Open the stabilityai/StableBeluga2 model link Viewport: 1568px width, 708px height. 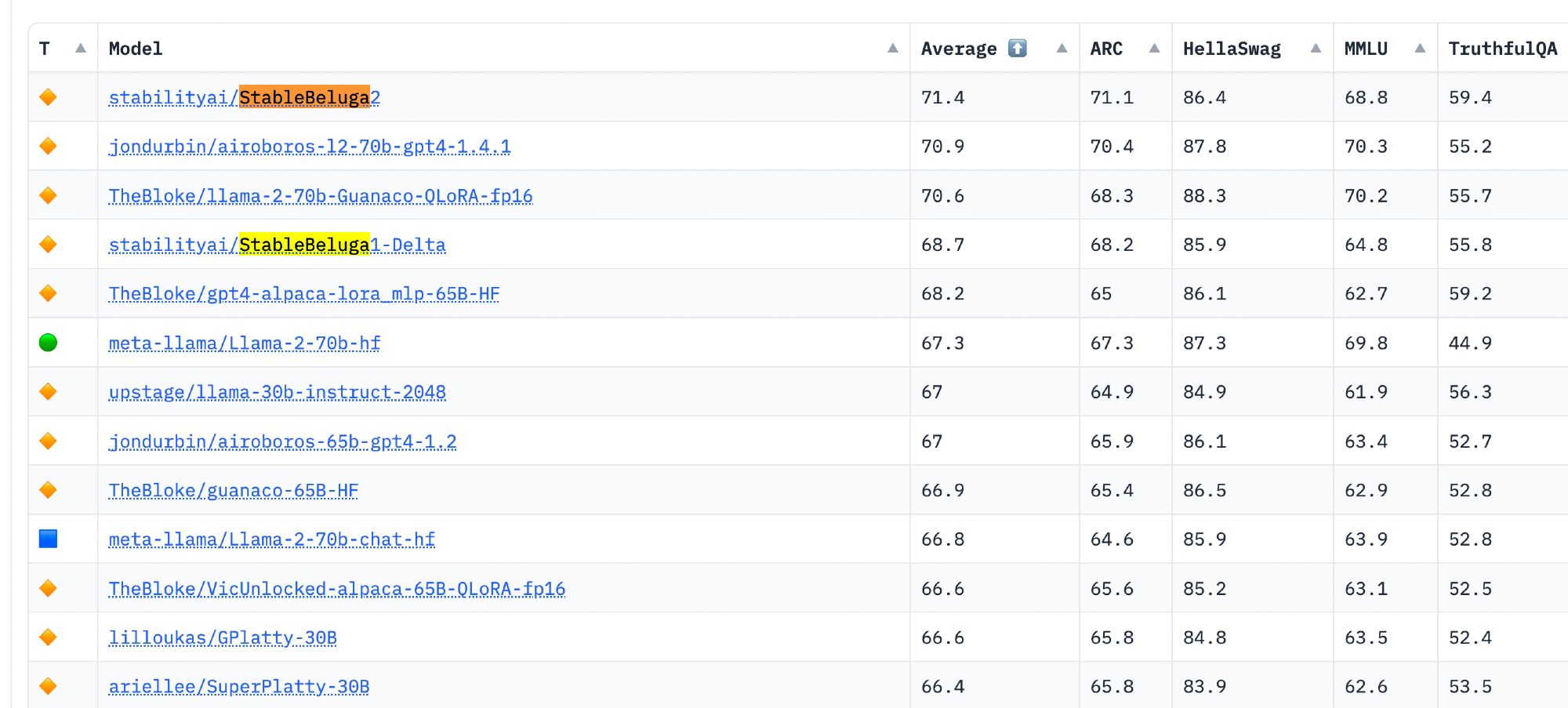[x=244, y=98]
